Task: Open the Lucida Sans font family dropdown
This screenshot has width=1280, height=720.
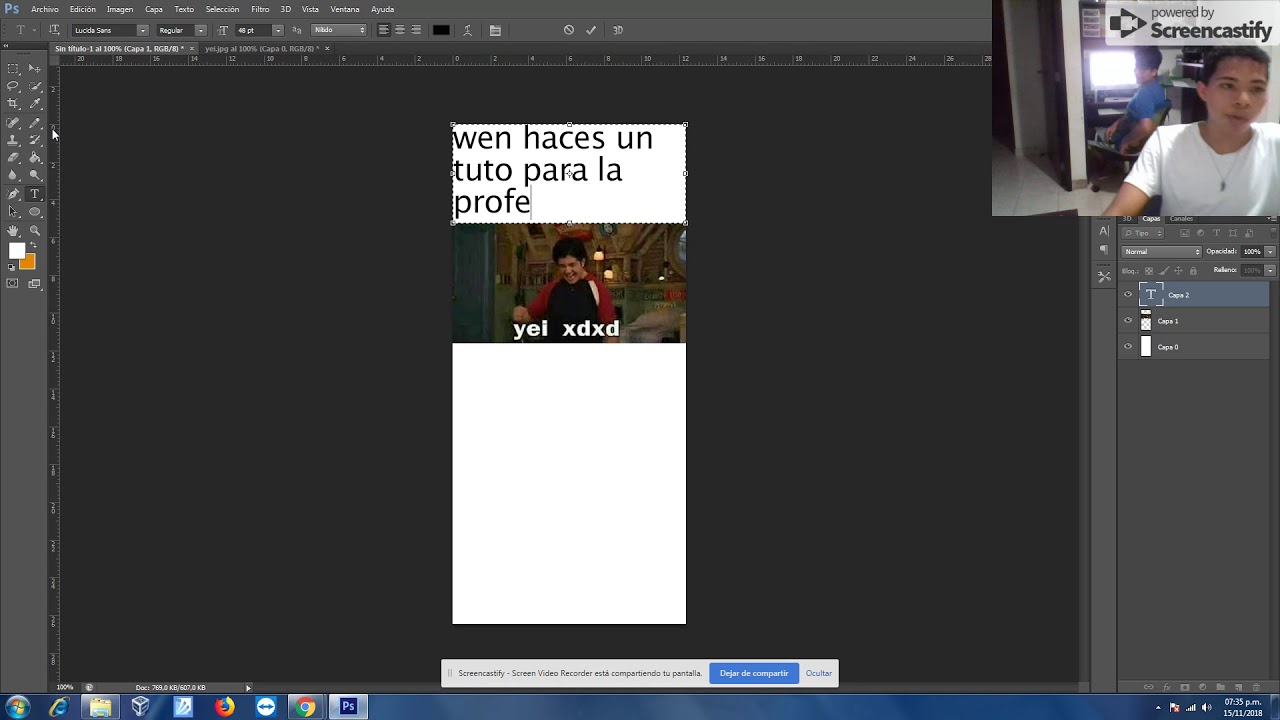Action: [142, 30]
